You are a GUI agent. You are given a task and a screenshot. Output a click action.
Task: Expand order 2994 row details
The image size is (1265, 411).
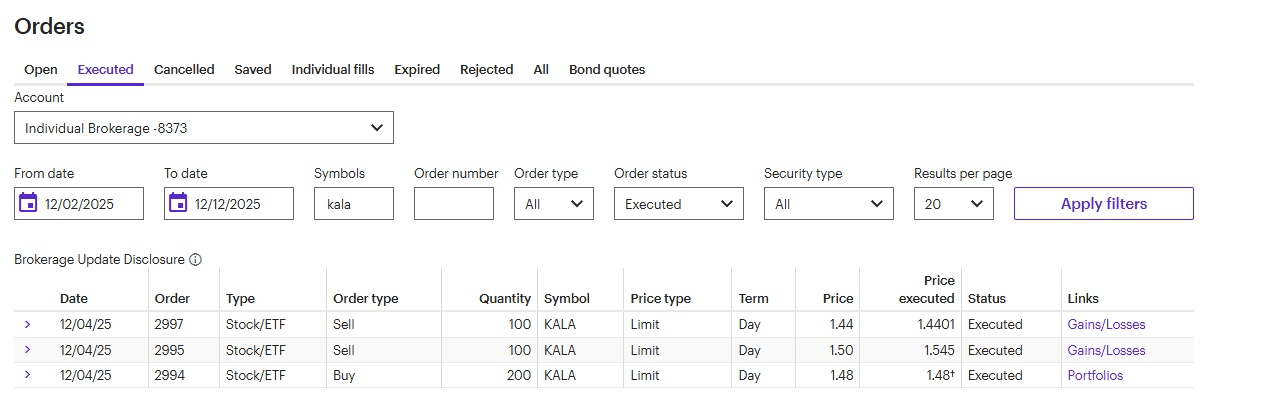click(x=27, y=375)
